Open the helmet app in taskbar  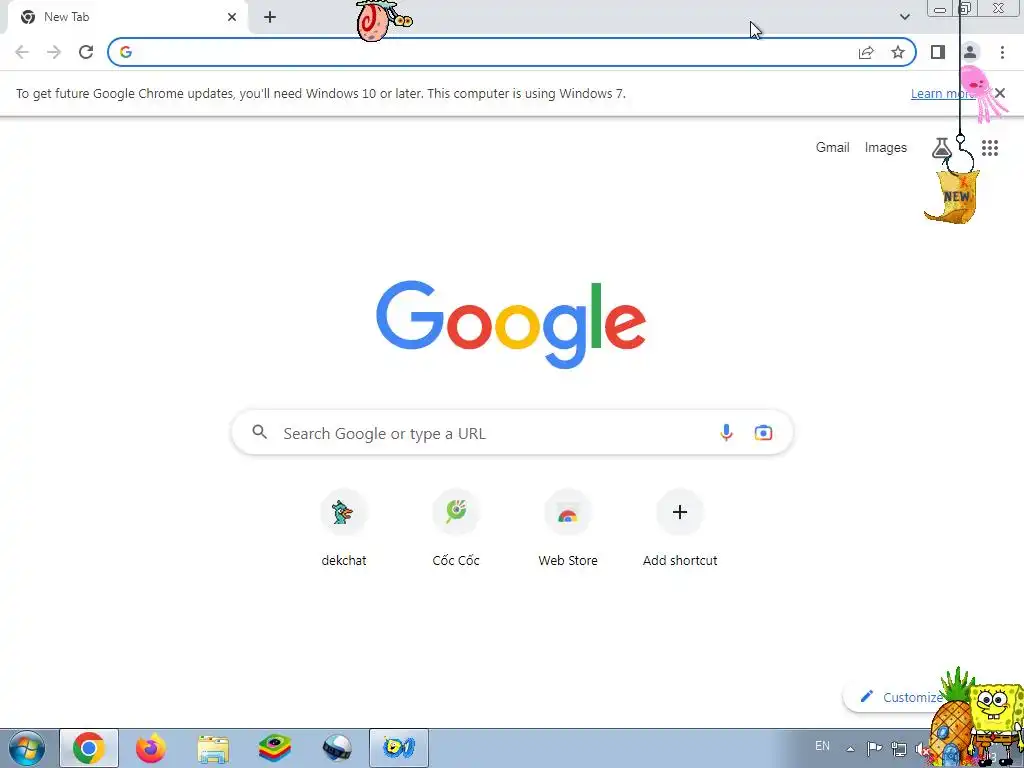[337, 748]
